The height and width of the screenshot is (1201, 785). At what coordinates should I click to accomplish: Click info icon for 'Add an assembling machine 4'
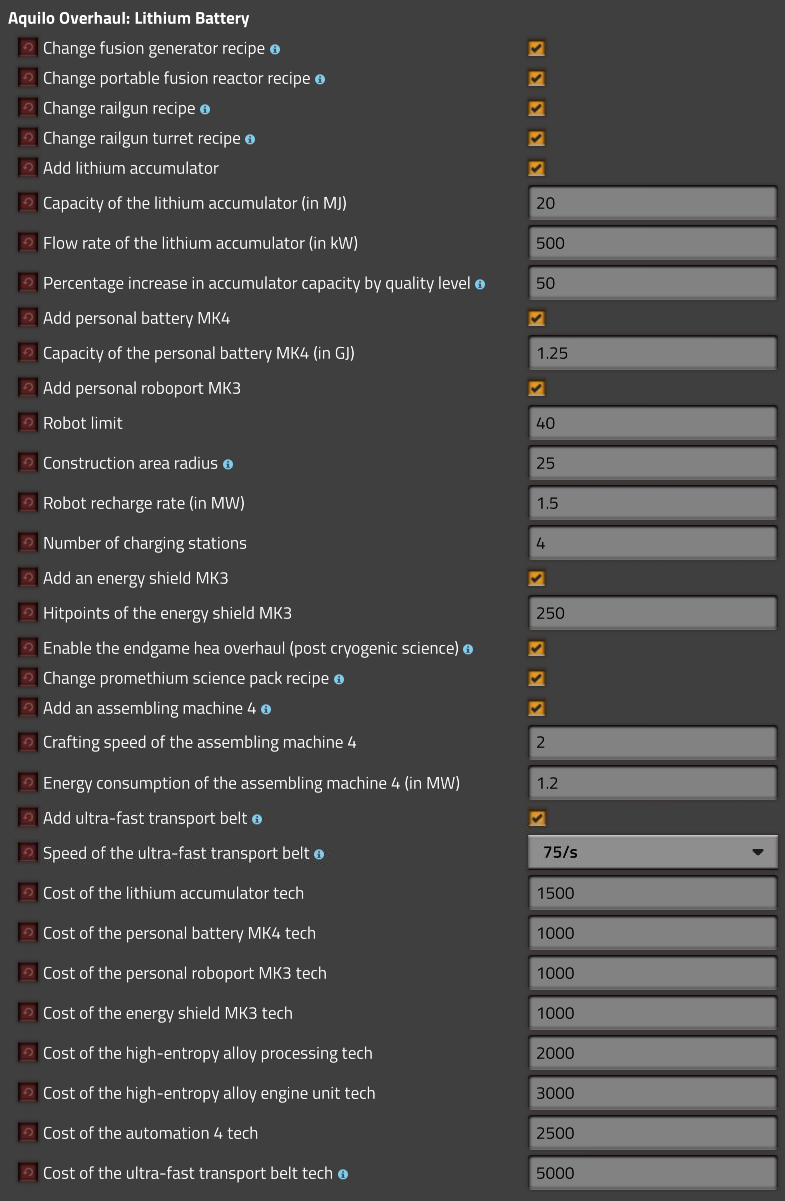tap(266, 709)
